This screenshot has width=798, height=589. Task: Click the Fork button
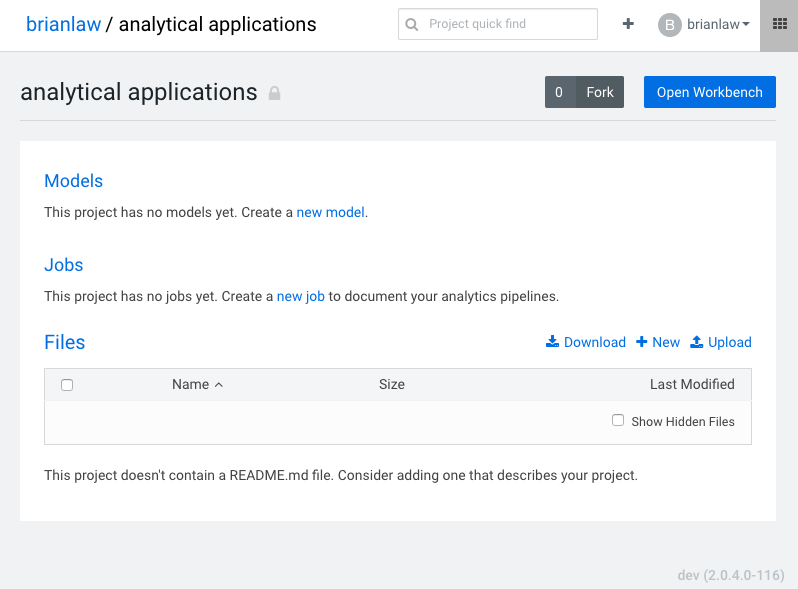pyautogui.click(x=600, y=92)
